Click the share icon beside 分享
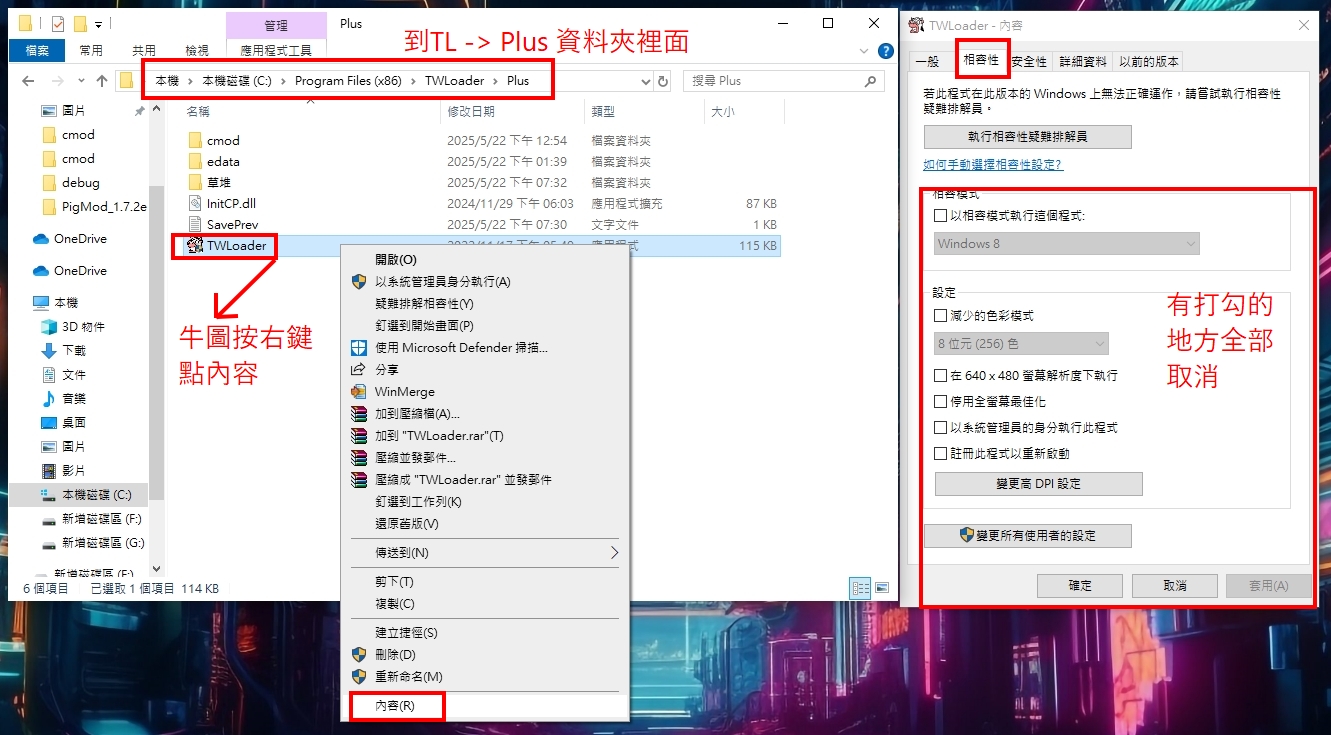The image size is (1331, 735). 359,370
